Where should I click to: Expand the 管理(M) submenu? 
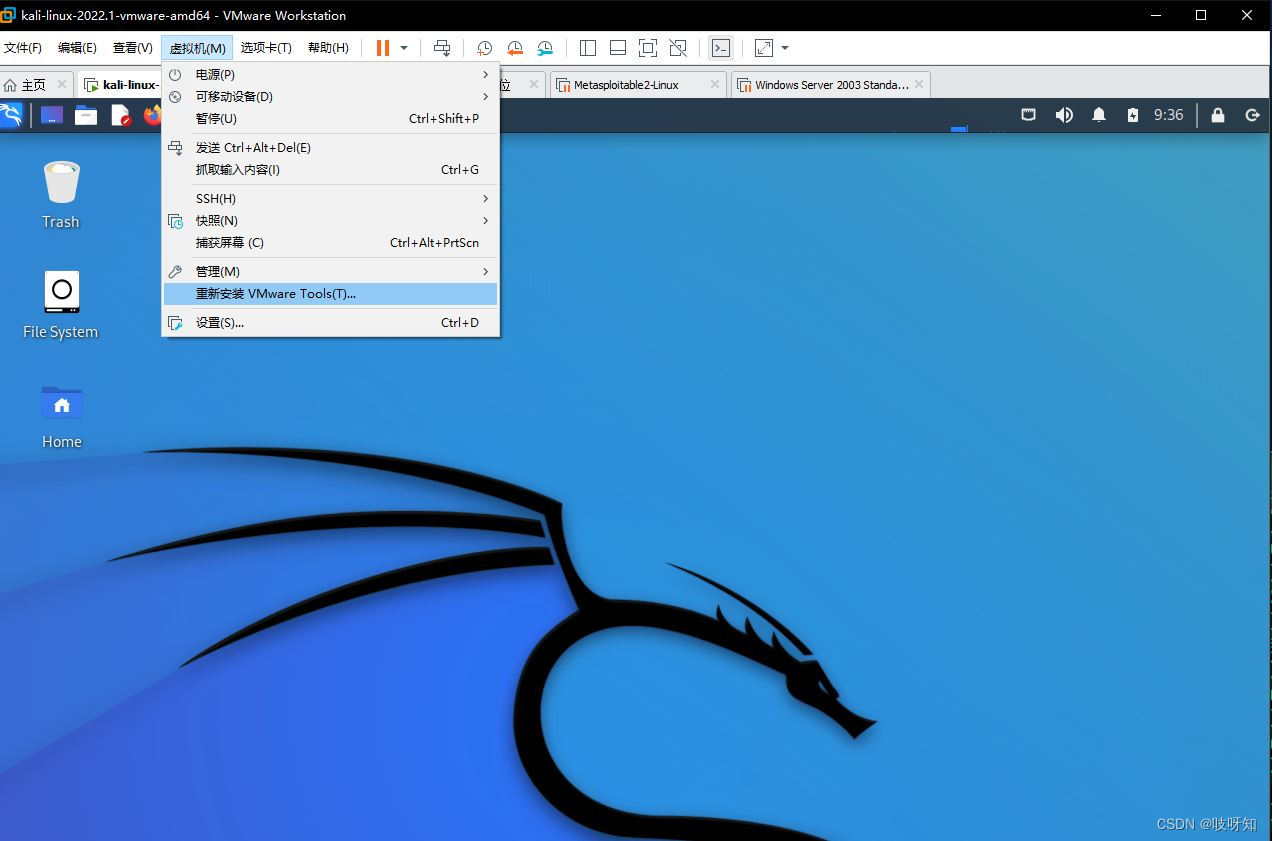pos(330,272)
